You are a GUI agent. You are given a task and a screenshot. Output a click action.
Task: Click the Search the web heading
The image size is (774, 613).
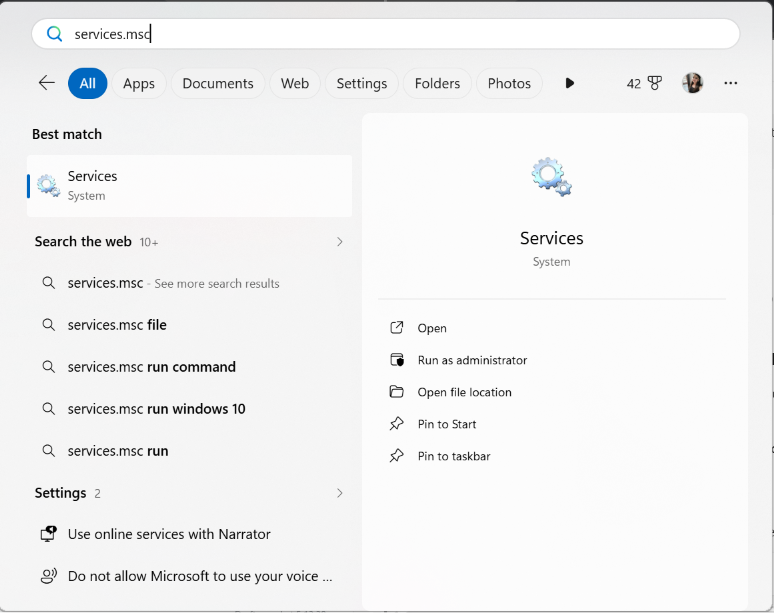(83, 242)
